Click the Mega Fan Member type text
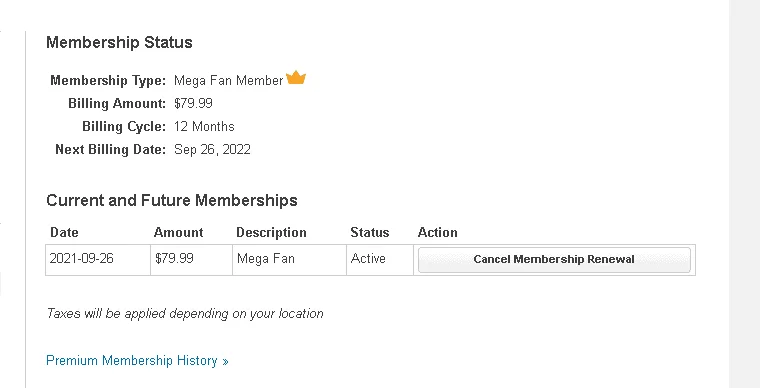The width and height of the screenshot is (760, 388). 228,80
